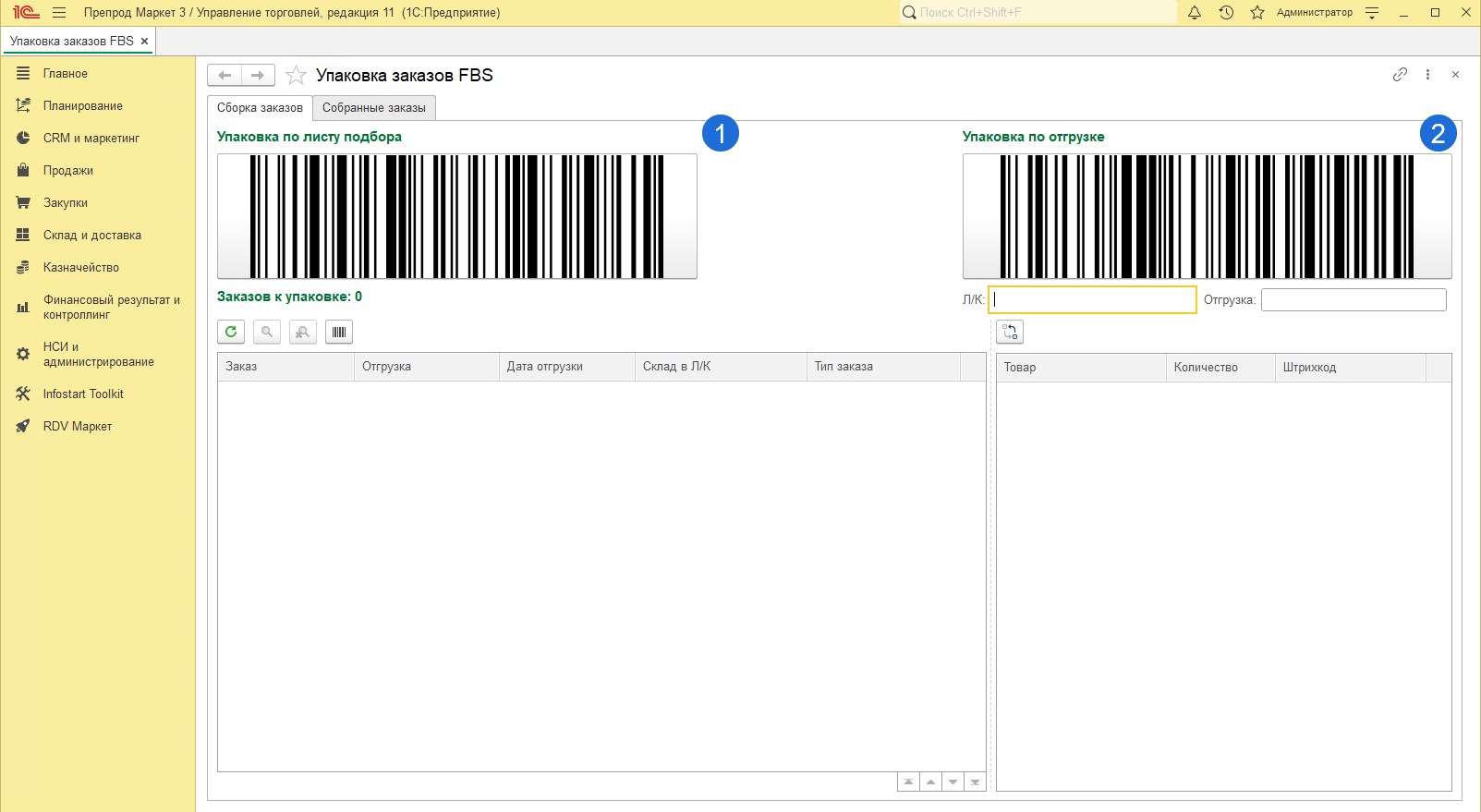Image resolution: width=1481 pixels, height=812 pixels.
Task: Open the three-dot more actions menu
Action: pos(1427,75)
